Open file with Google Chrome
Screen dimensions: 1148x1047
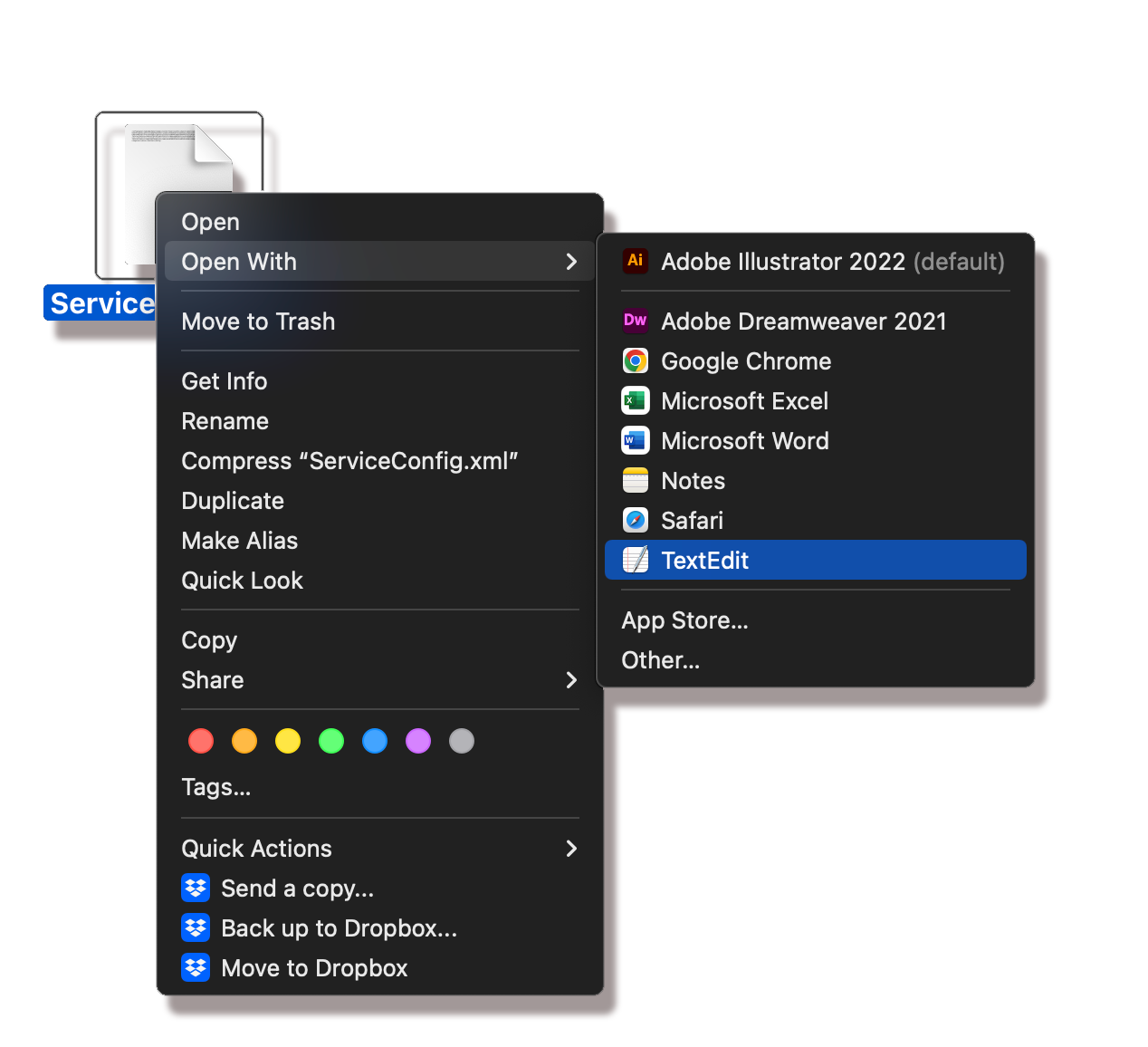coord(816,361)
